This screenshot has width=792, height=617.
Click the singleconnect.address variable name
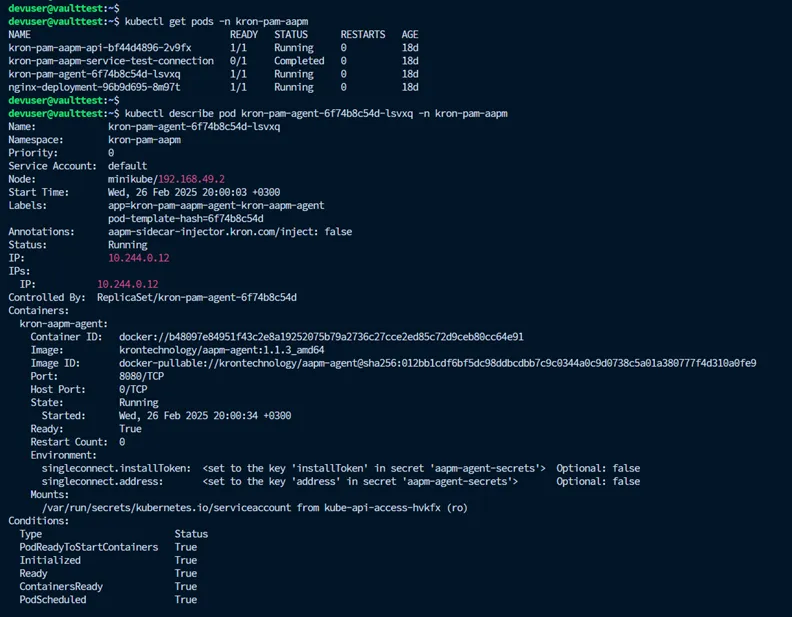103,481
